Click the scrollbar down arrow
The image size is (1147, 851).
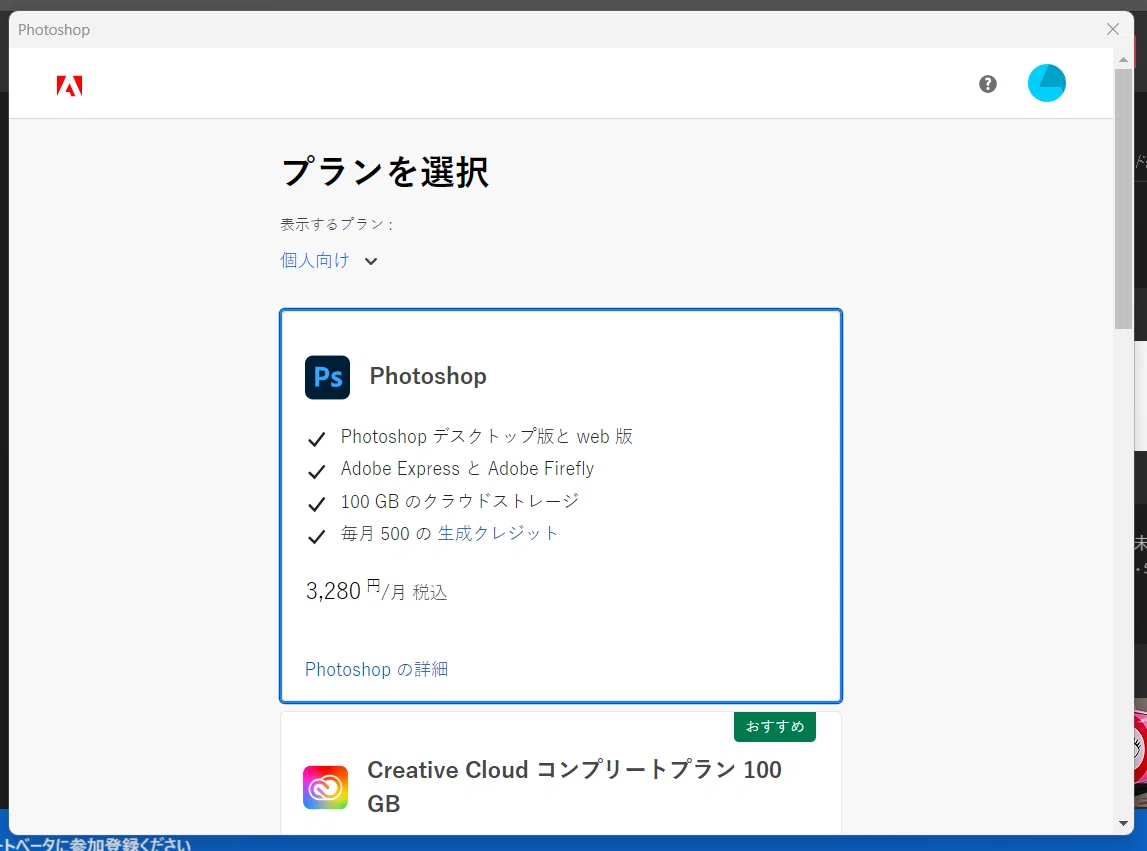(x=1123, y=823)
